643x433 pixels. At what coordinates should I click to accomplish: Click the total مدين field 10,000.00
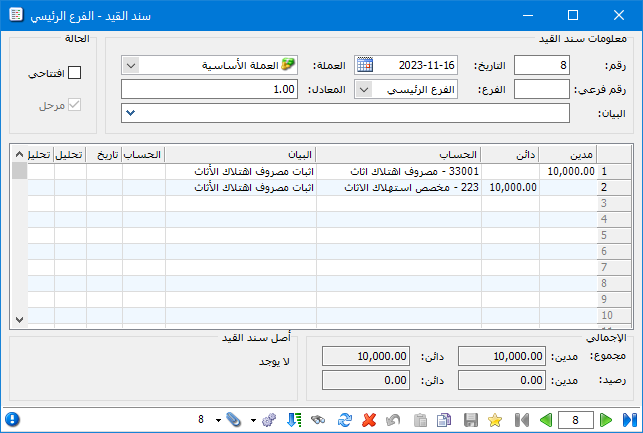click(x=502, y=356)
